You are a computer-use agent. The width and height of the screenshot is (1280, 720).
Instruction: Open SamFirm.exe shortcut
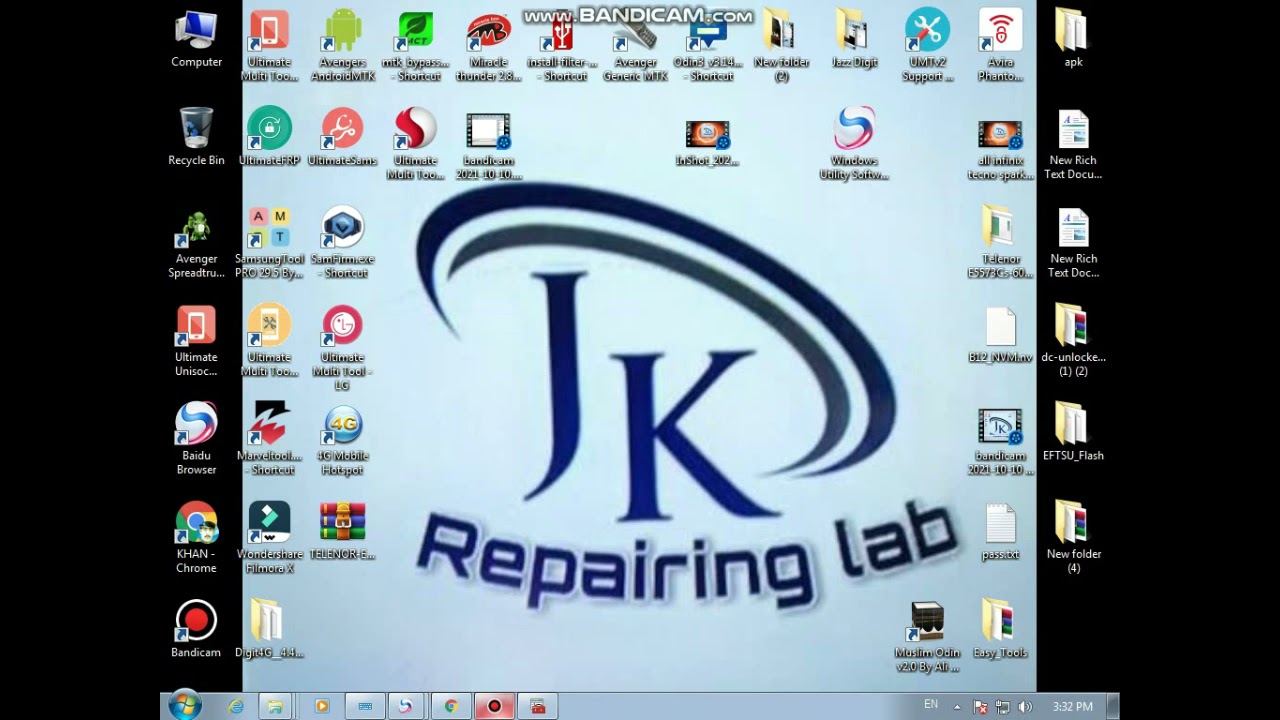[342, 243]
